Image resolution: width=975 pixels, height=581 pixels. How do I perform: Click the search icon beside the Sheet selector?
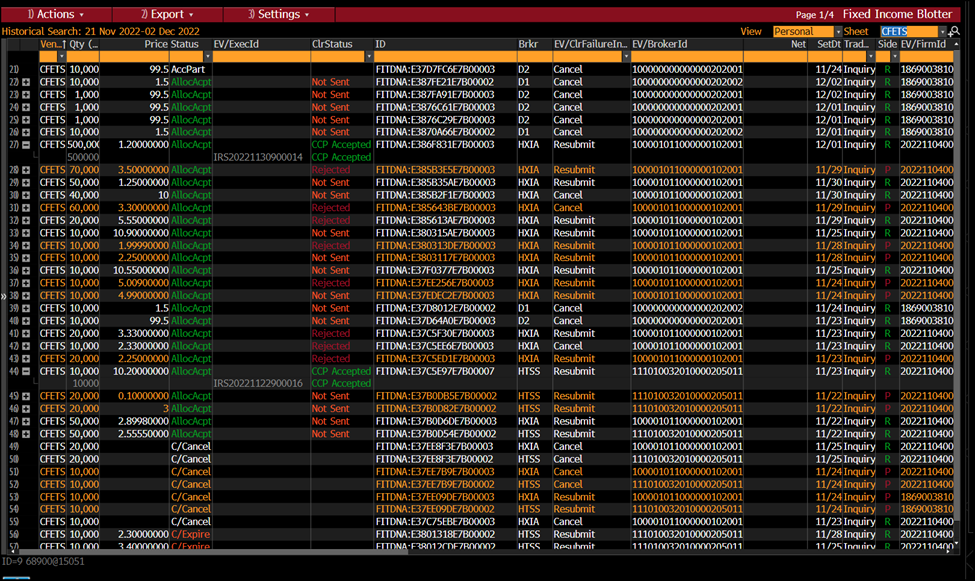[x=954, y=31]
